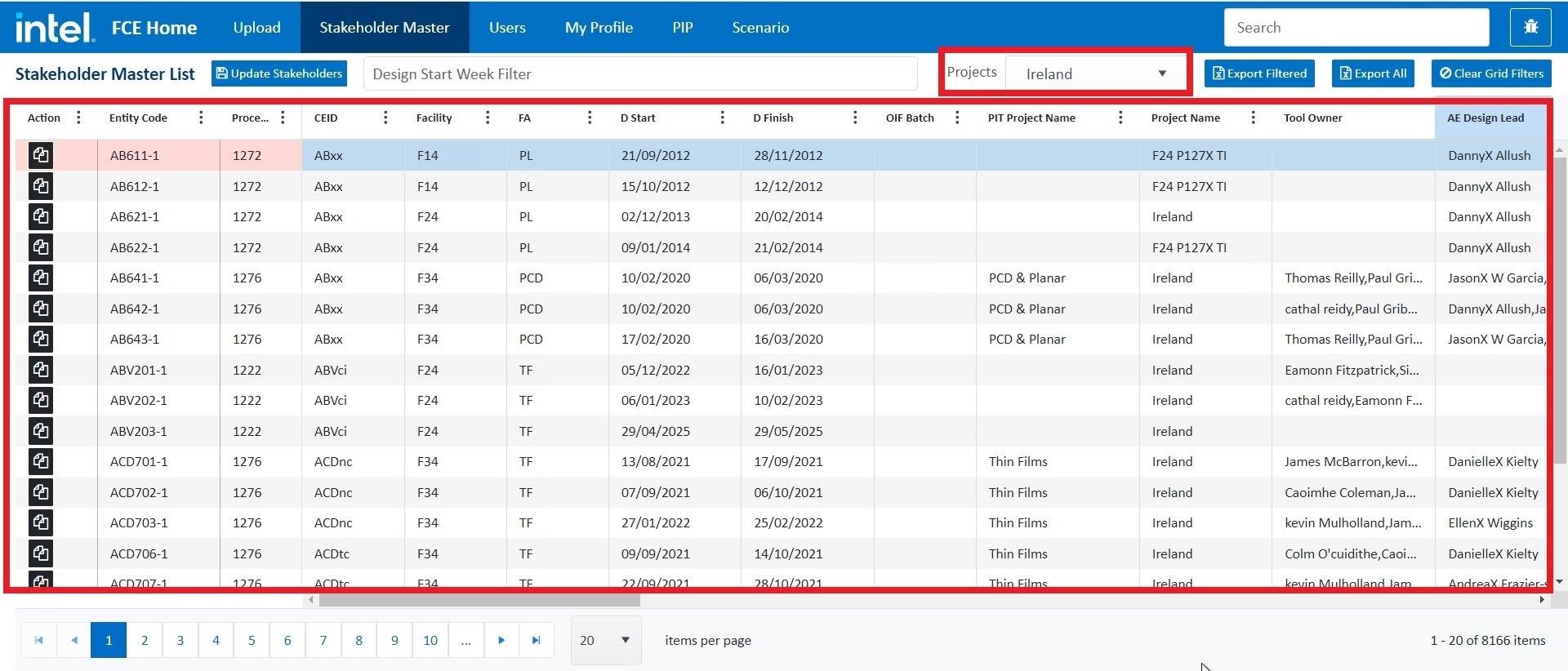Click the Design Start Week Filter field
This screenshot has width=1568, height=671.
(640, 74)
